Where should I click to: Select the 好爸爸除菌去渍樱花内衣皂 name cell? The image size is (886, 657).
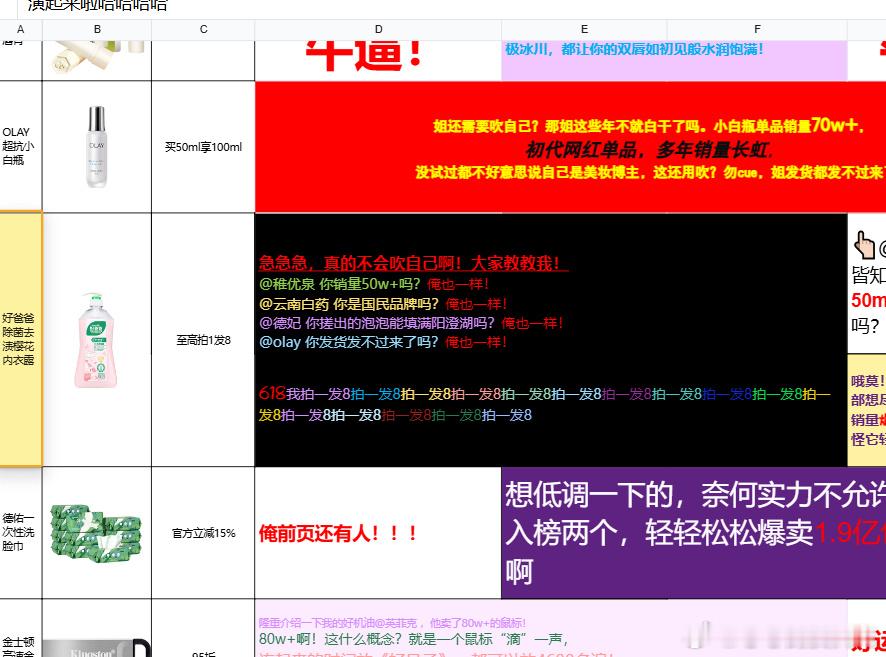(x=21, y=340)
